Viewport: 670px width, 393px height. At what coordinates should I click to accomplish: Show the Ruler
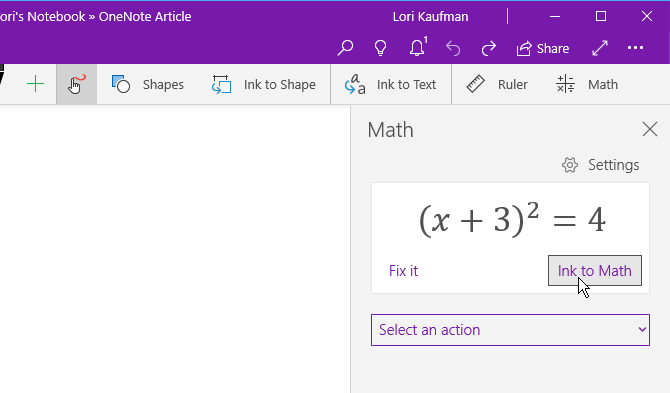[497, 85]
